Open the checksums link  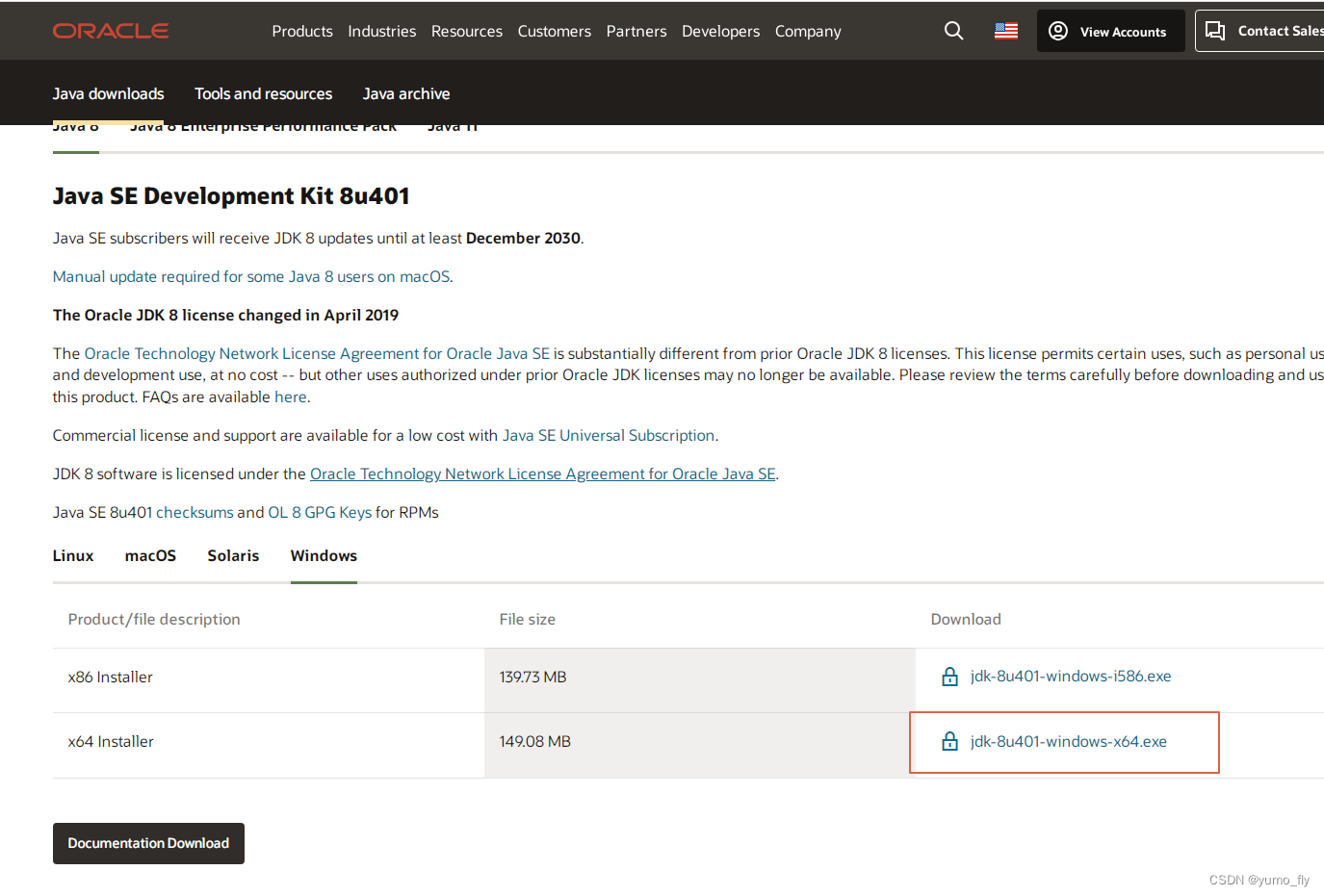point(195,512)
